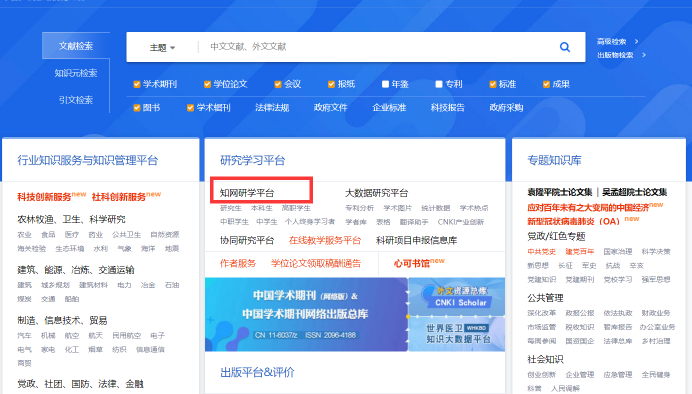Open 社会知识 heading link
The height and width of the screenshot is (394, 692).
coord(545,360)
